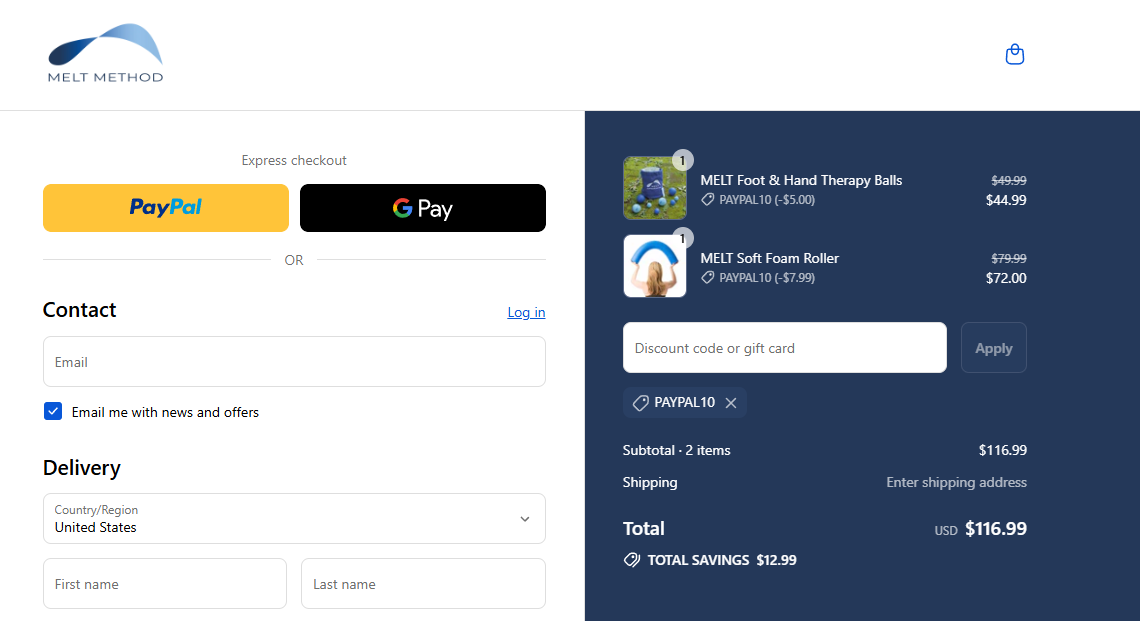Click the MELT Foot & Hand Therapy Balls title
1140x621 pixels.
point(801,180)
